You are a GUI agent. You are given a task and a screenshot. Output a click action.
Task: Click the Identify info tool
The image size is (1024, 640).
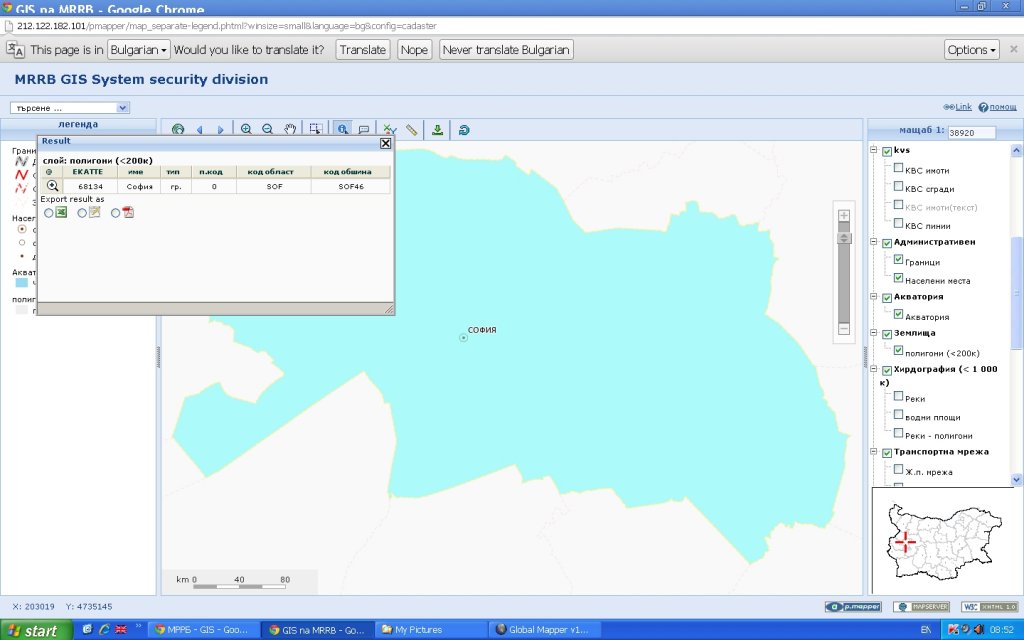[x=342, y=129]
